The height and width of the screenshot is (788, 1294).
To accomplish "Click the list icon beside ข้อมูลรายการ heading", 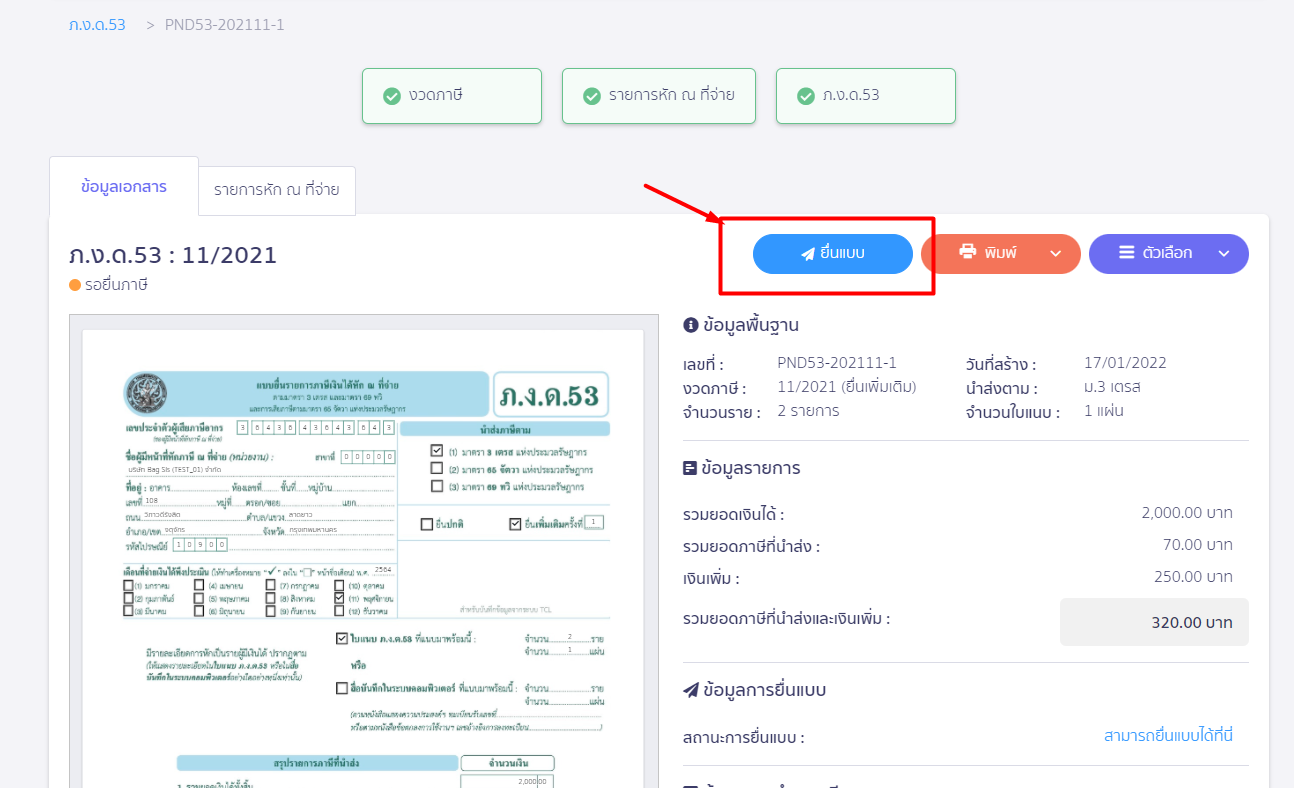I will 690,468.
